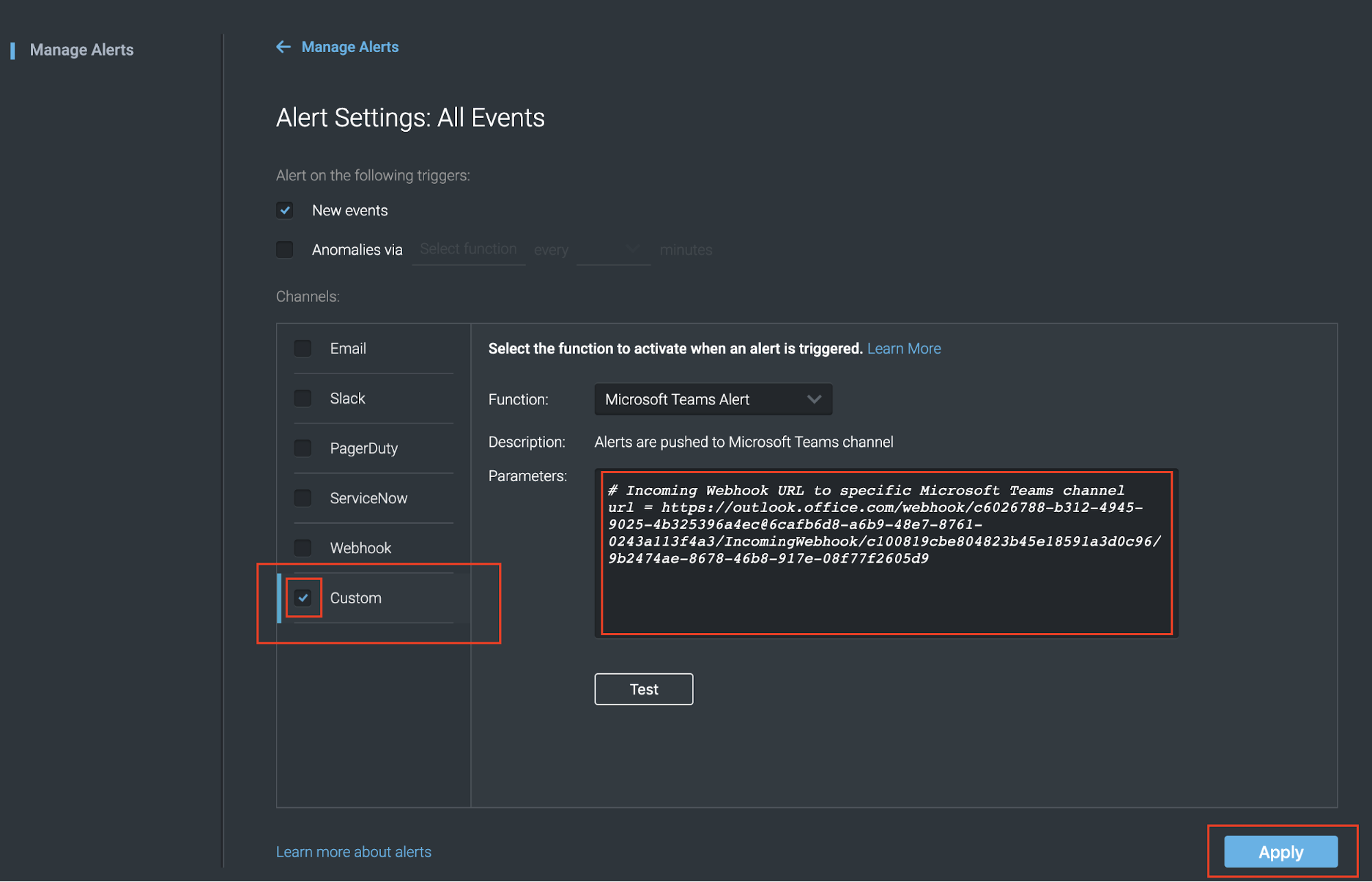
Task: Open the Microsoft Teams Alert function dropdown
Action: click(712, 399)
